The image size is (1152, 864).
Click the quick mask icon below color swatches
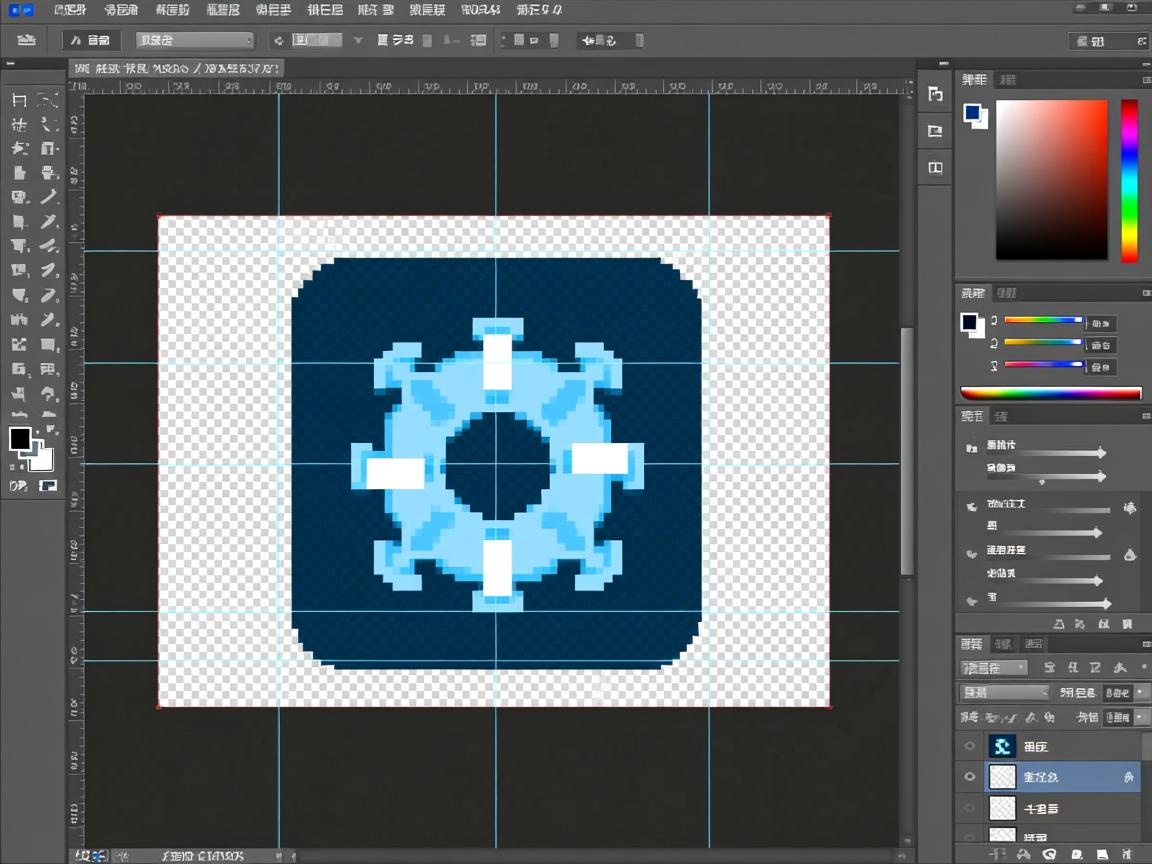(x=47, y=486)
